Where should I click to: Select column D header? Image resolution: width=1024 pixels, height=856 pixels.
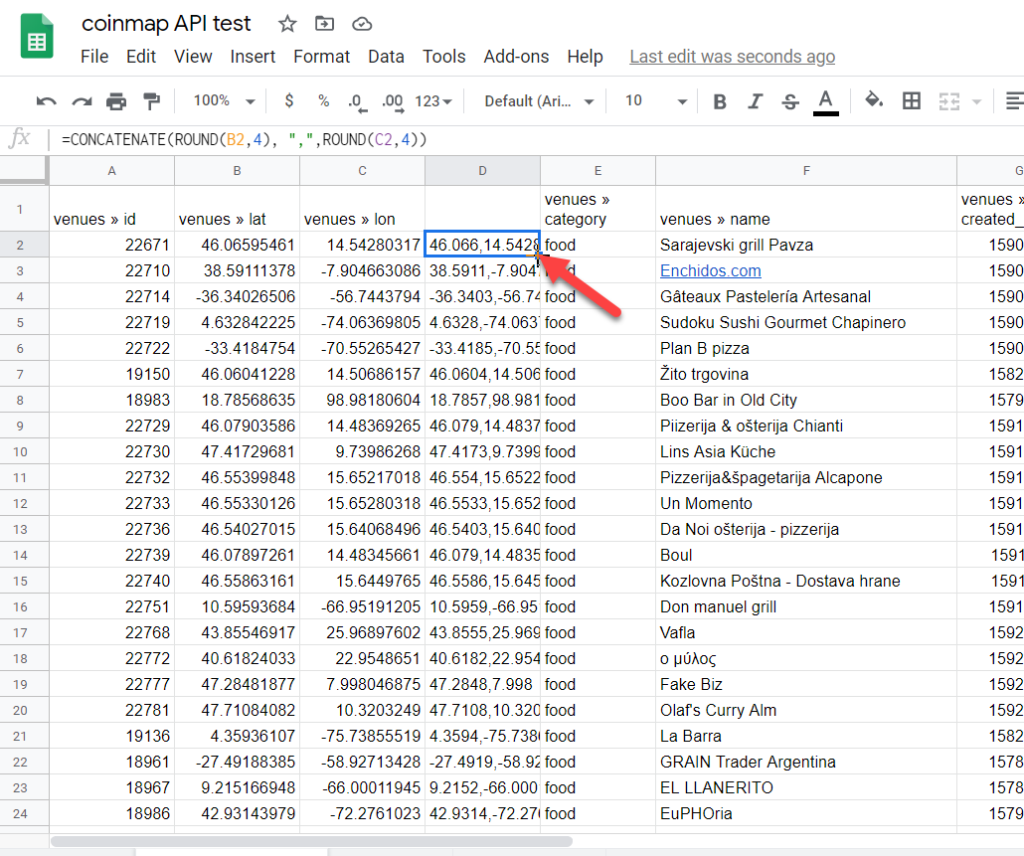[x=483, y=171]
